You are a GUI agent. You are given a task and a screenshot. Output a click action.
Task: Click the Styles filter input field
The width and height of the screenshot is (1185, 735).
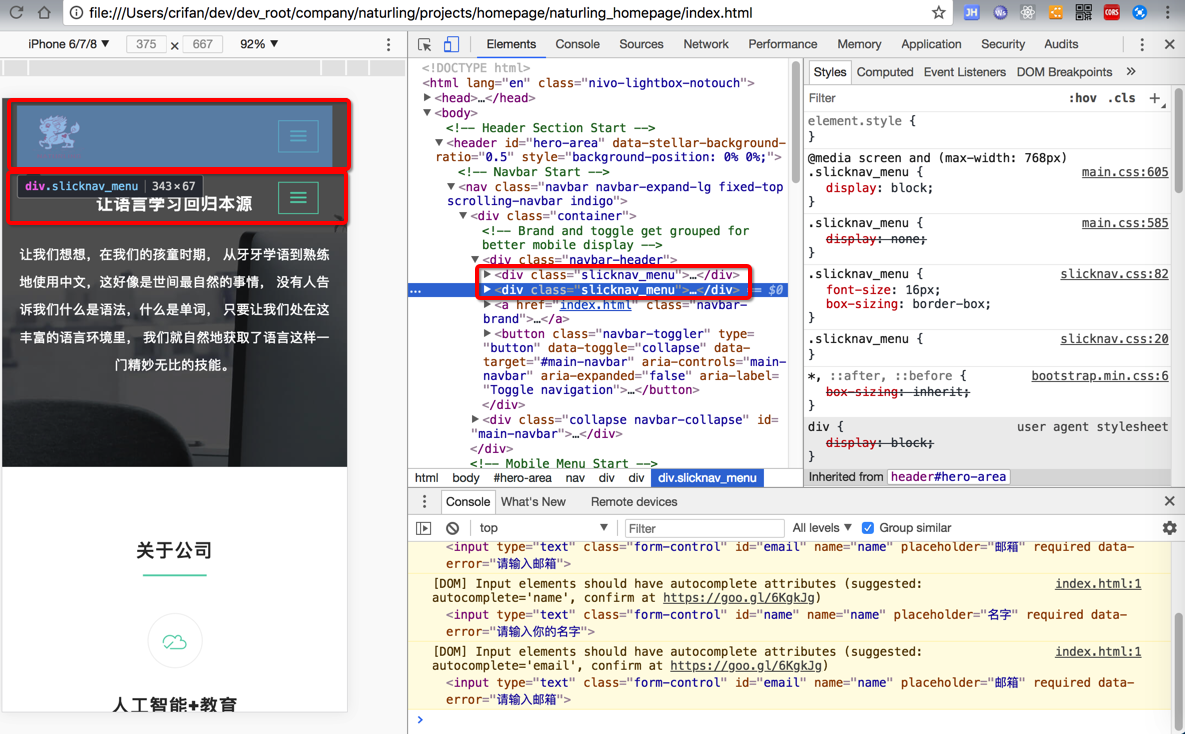pos(933,97)
